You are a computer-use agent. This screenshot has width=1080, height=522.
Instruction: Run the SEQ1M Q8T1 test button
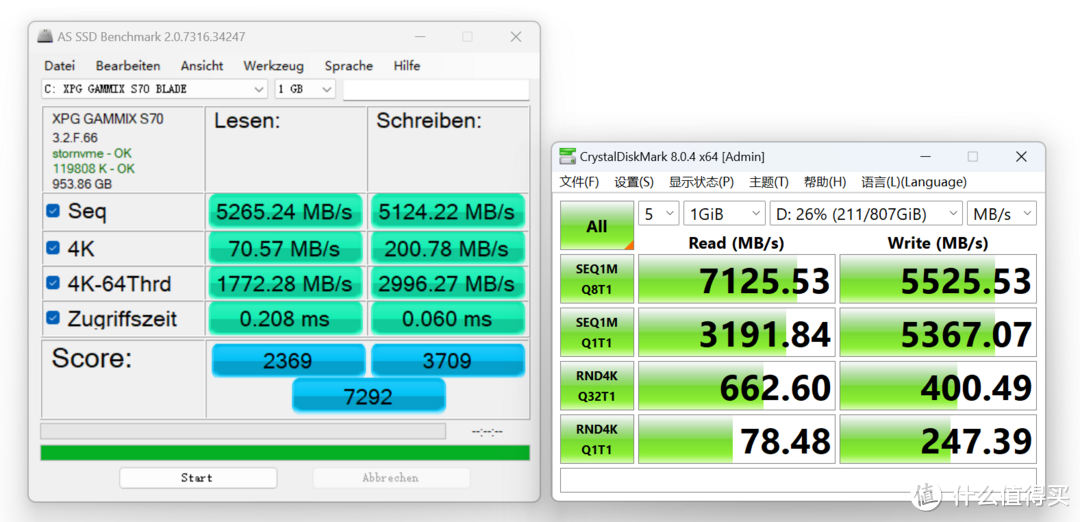coord(596,279)
